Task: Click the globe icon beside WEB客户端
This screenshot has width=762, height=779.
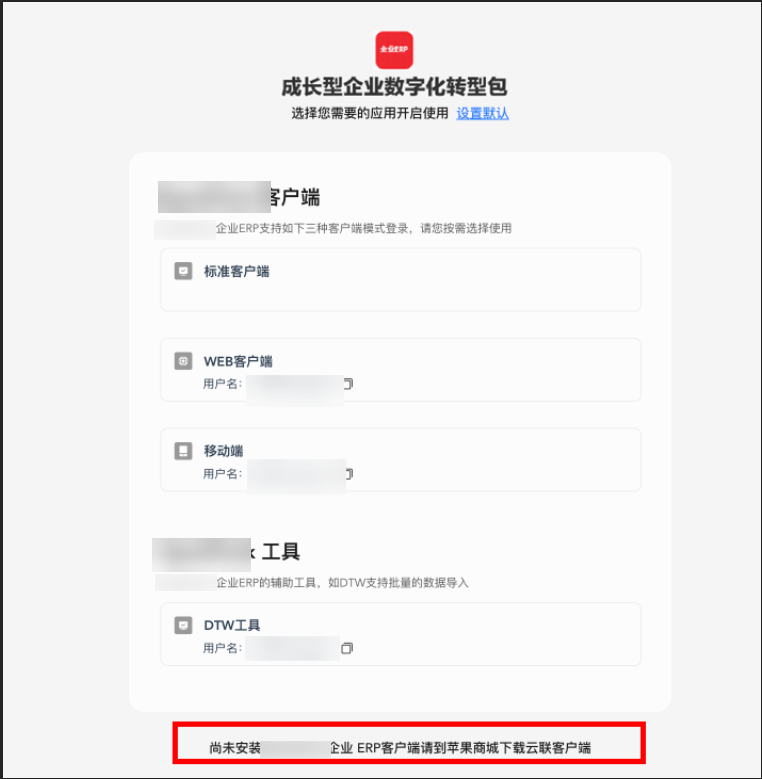Action: pos(183,361)
